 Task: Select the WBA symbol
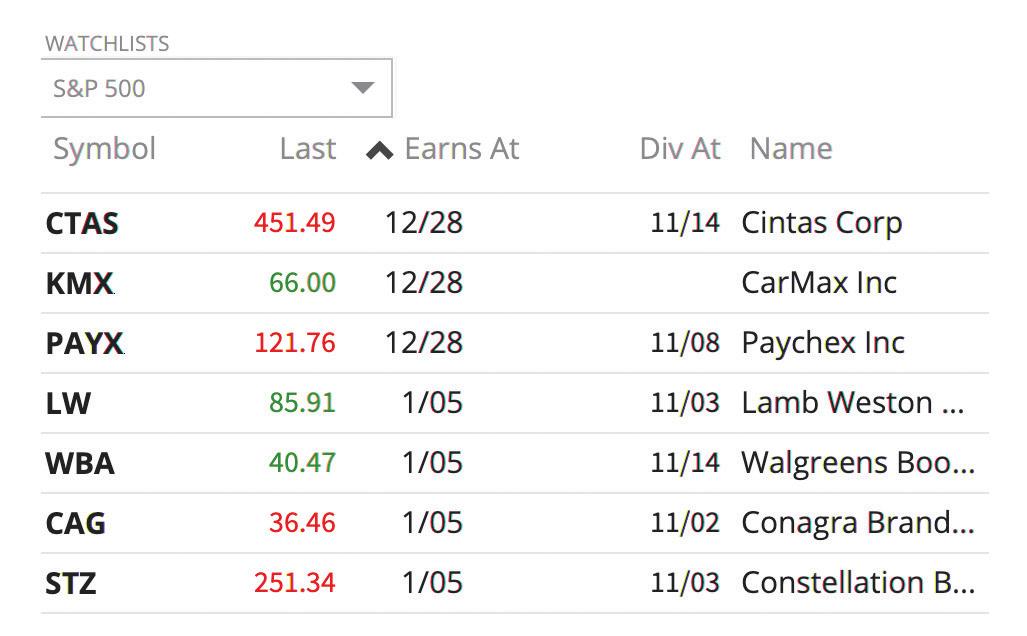(x=80, y=464)
